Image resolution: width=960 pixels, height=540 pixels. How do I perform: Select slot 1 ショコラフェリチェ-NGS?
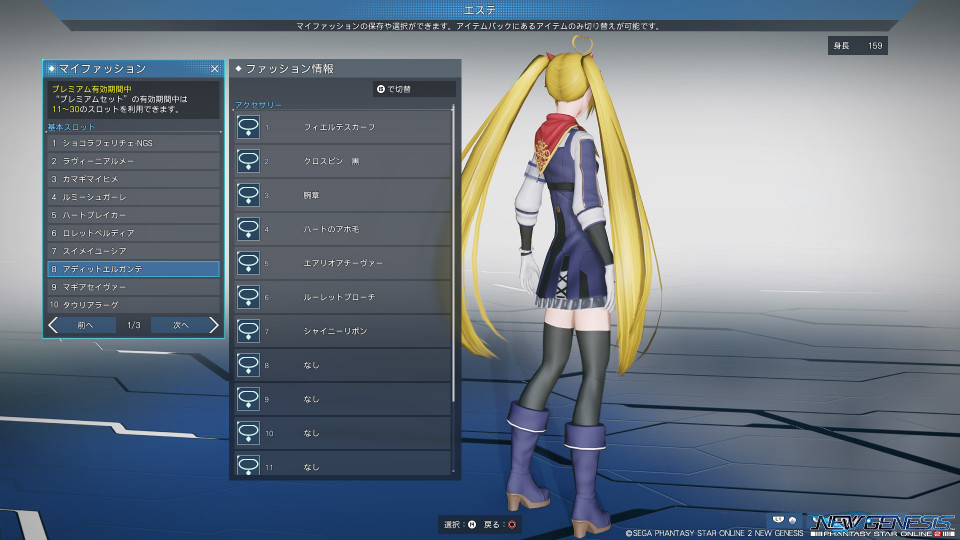[x=133, y=143]
